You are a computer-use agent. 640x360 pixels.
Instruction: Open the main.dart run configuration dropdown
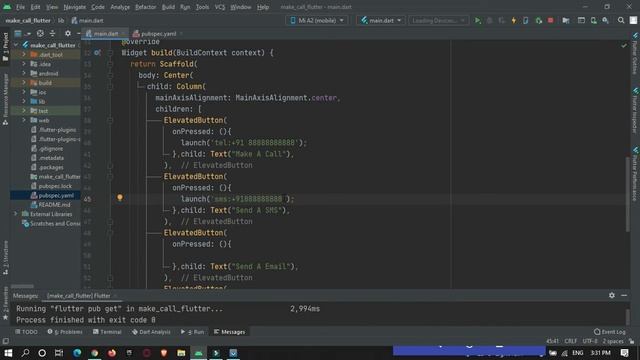coord(381,20)
